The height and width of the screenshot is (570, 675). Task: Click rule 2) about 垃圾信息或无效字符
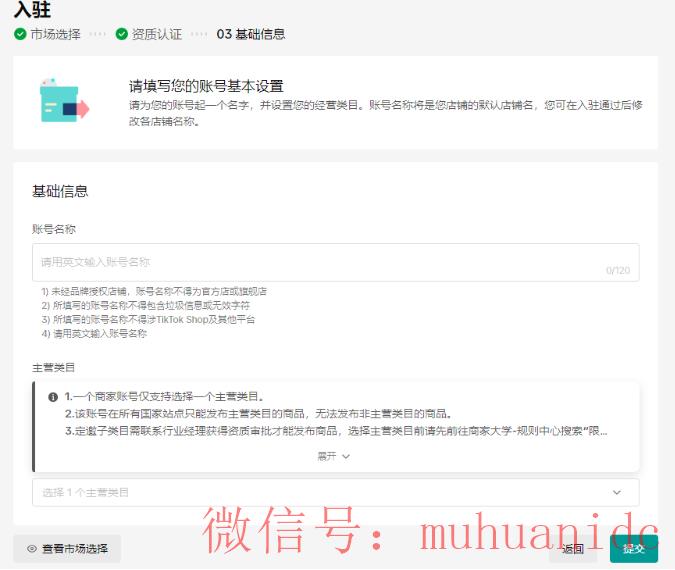[146, 306]
